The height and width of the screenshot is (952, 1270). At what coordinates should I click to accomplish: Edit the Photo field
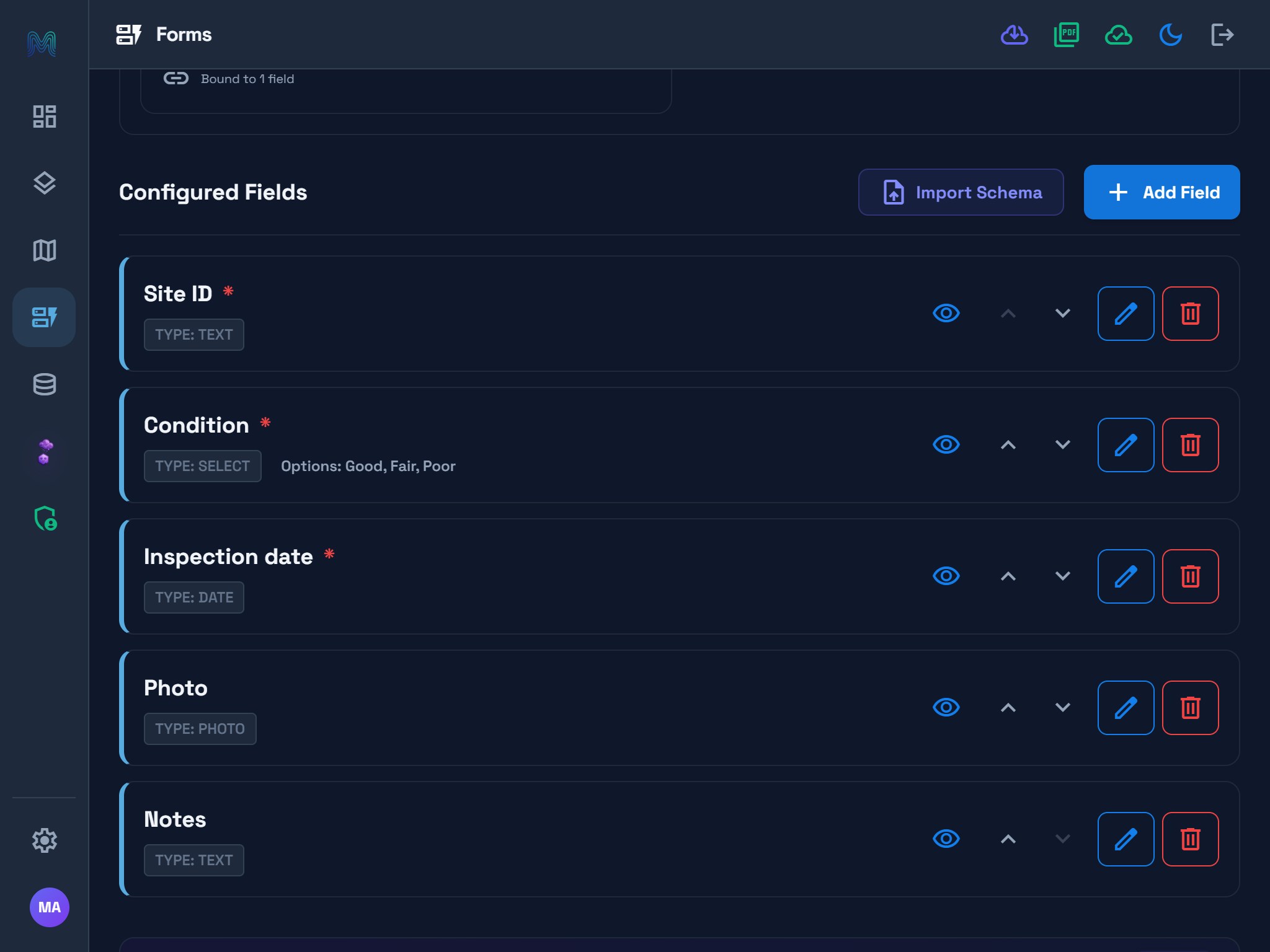[x=1126, y=708]
